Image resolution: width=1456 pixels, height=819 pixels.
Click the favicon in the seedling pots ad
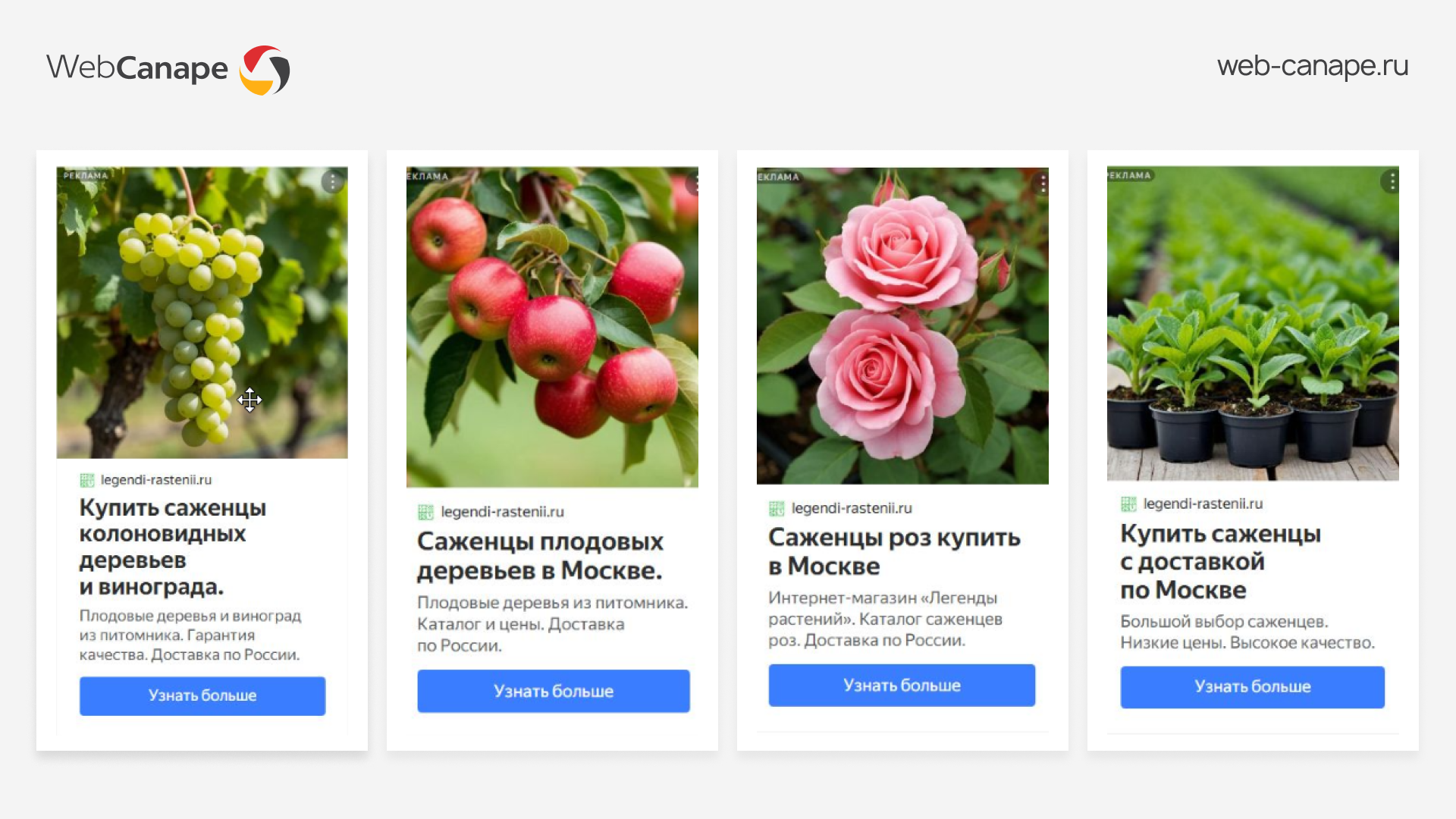(x=1128, y=504)
